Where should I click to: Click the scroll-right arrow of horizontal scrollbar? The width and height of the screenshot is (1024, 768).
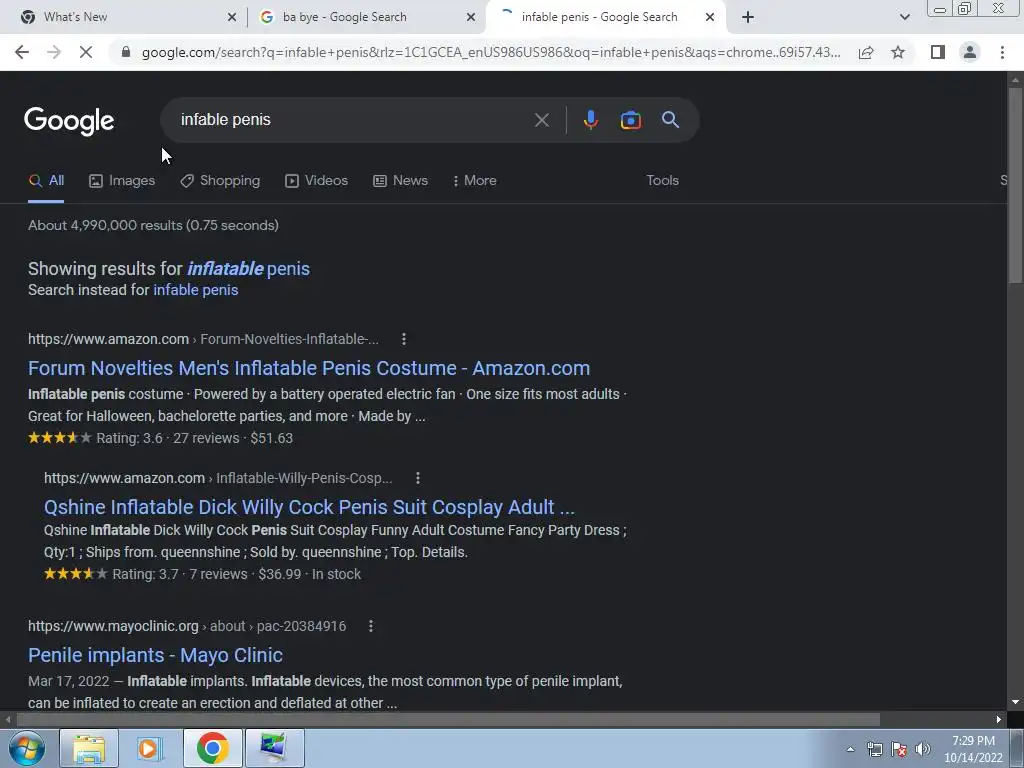coord(999,720)
